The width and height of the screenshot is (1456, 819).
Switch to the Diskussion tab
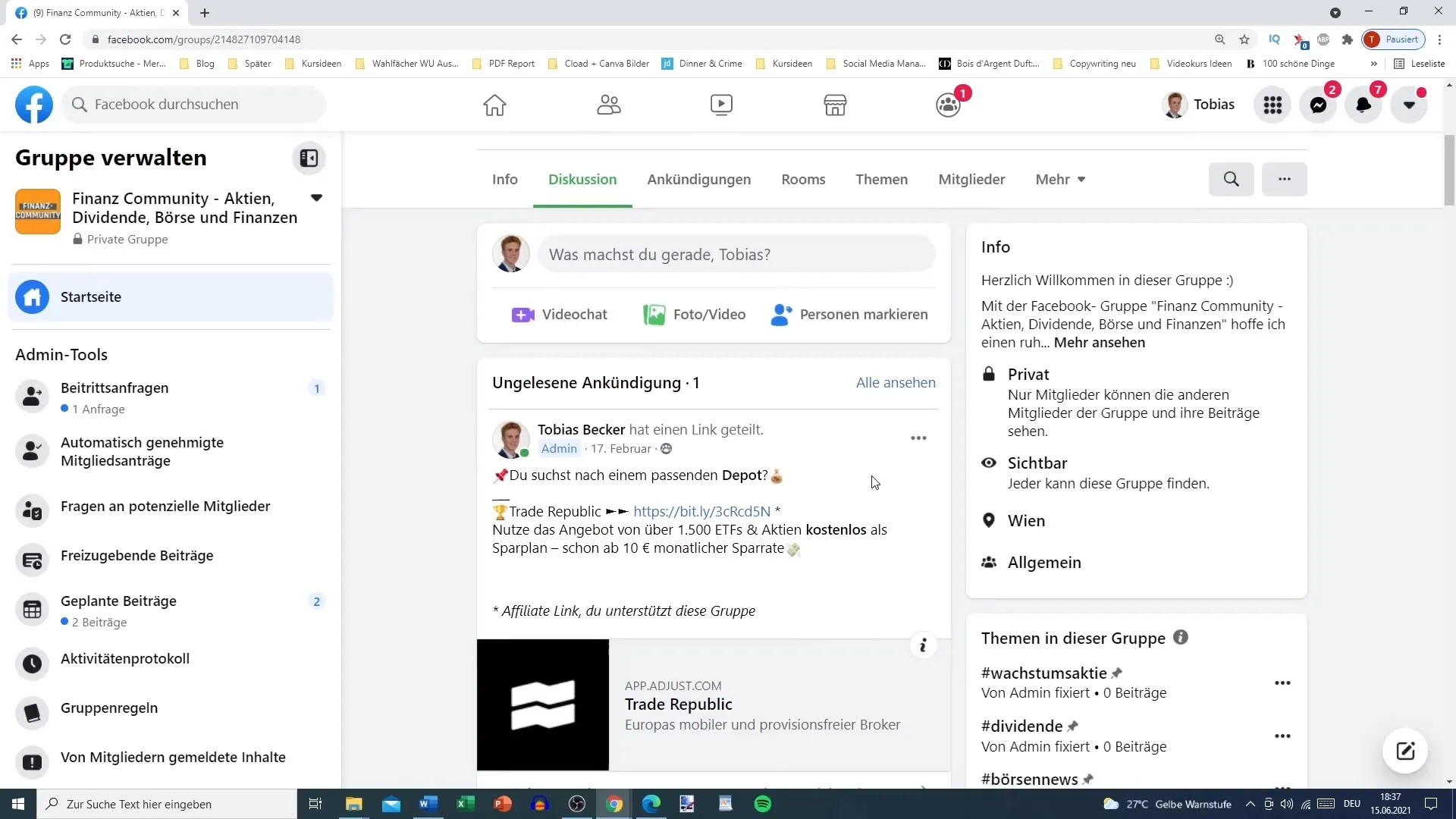pos(582,180)
